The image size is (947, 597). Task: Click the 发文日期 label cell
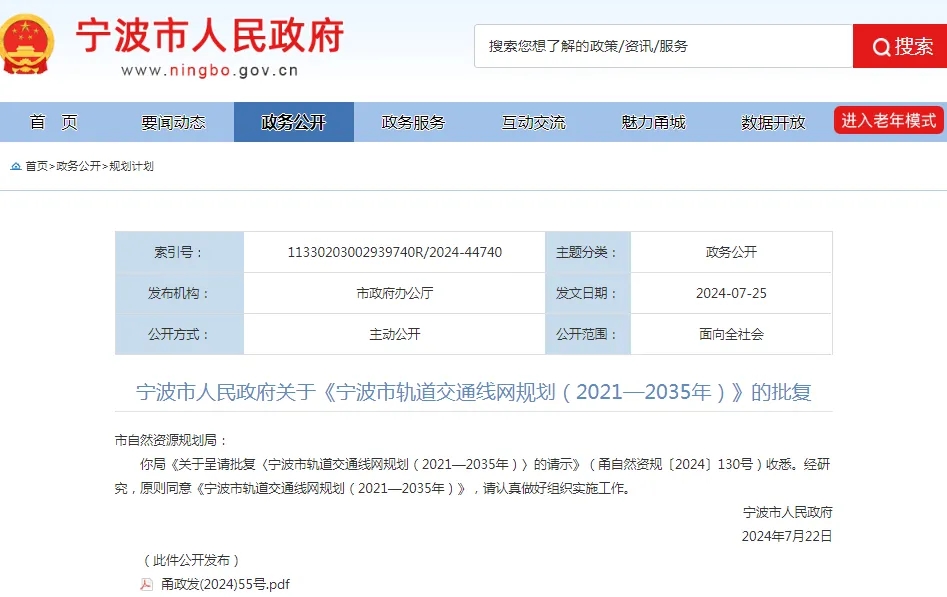[588, 293]
